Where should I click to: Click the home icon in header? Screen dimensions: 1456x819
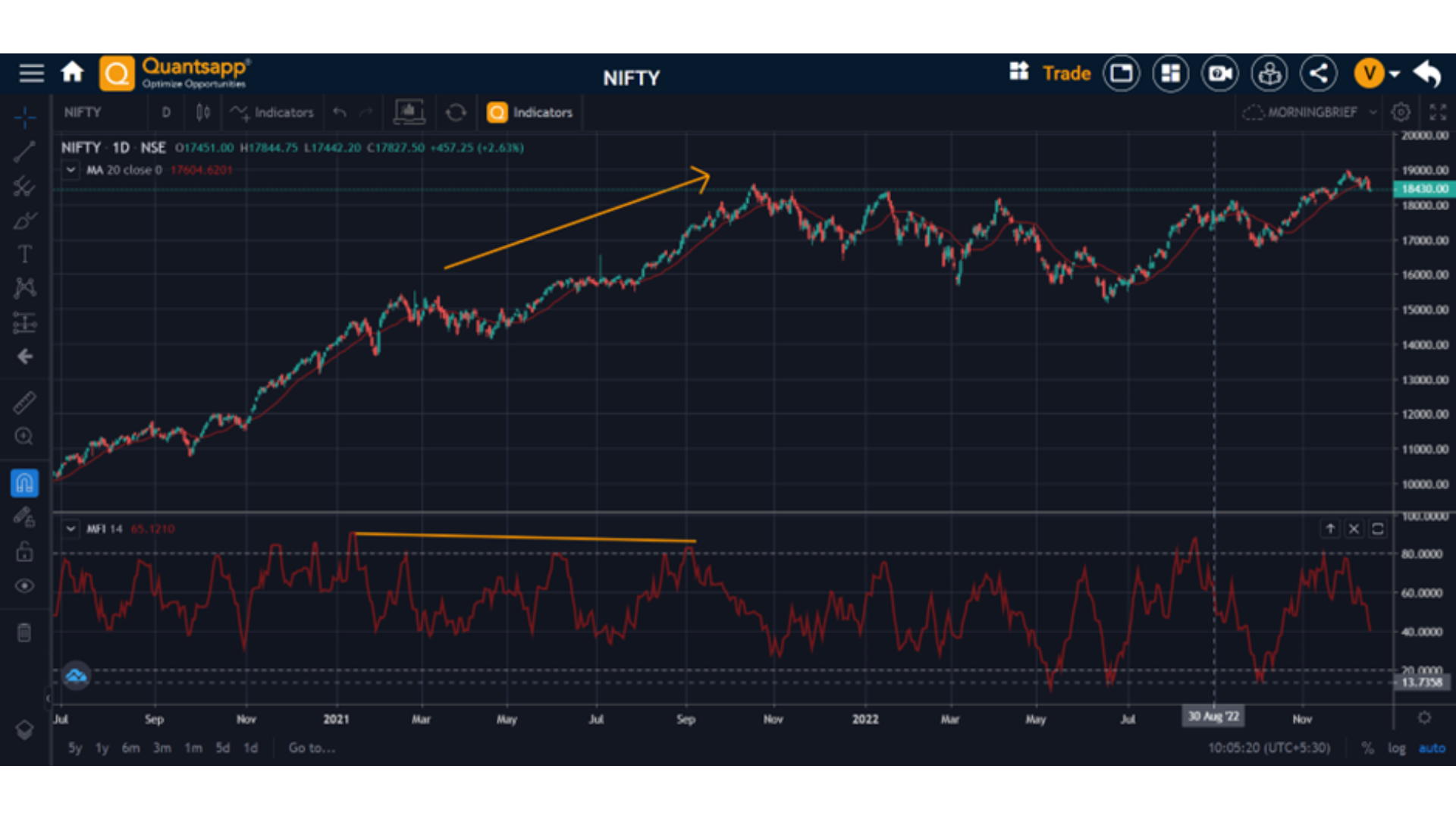pos(72,73)
